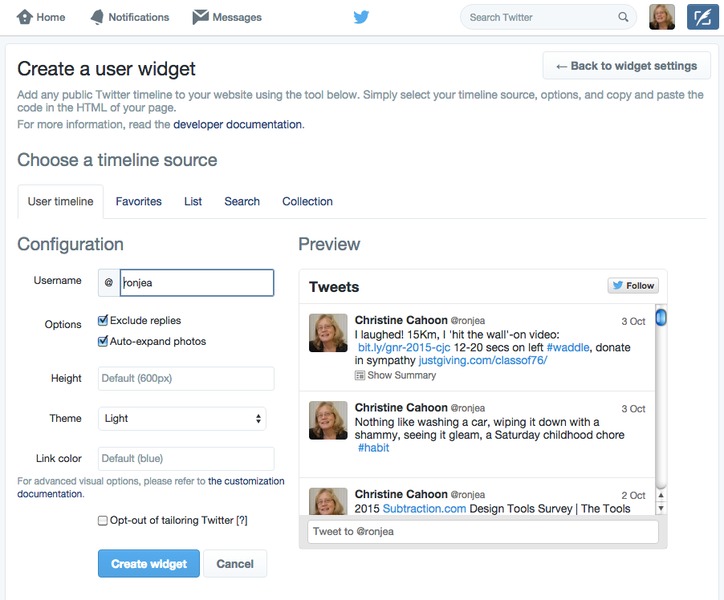The width and height of the screenshot is (724, 600).
Task: Click the compose tweet icon
Action: coord(703,17)
